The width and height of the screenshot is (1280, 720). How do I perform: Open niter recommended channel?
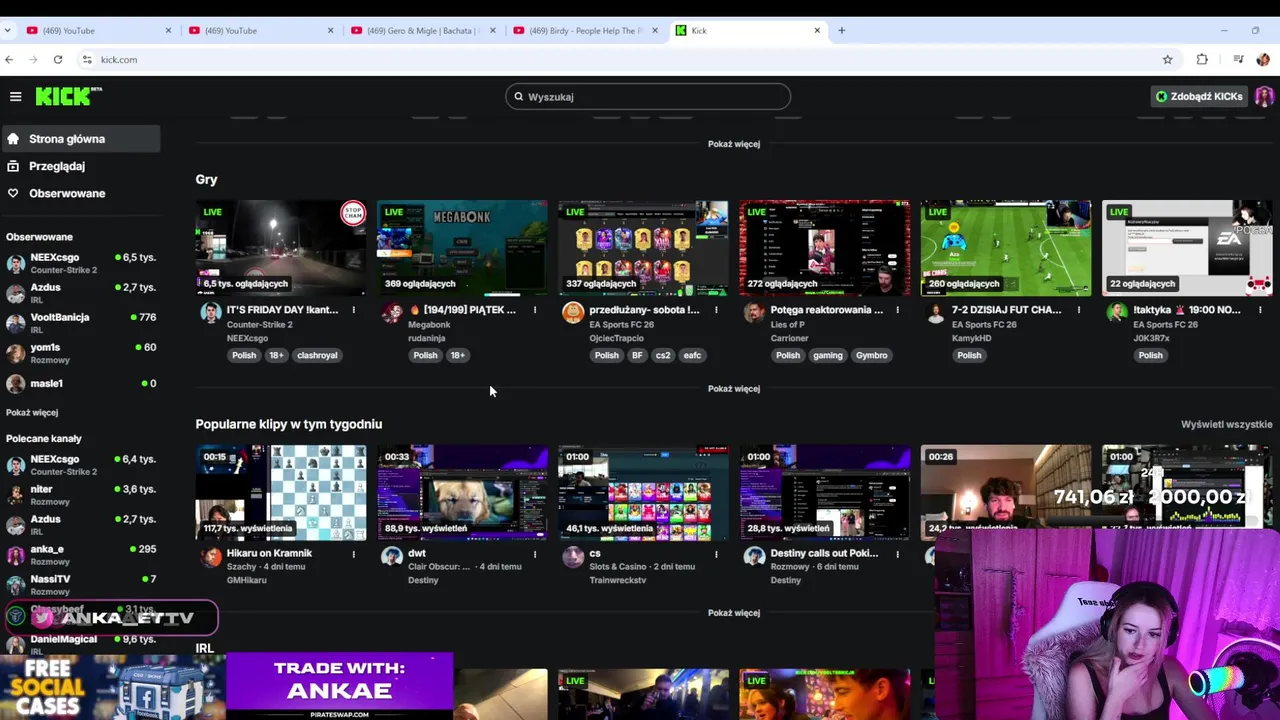(x=80, y=495)
